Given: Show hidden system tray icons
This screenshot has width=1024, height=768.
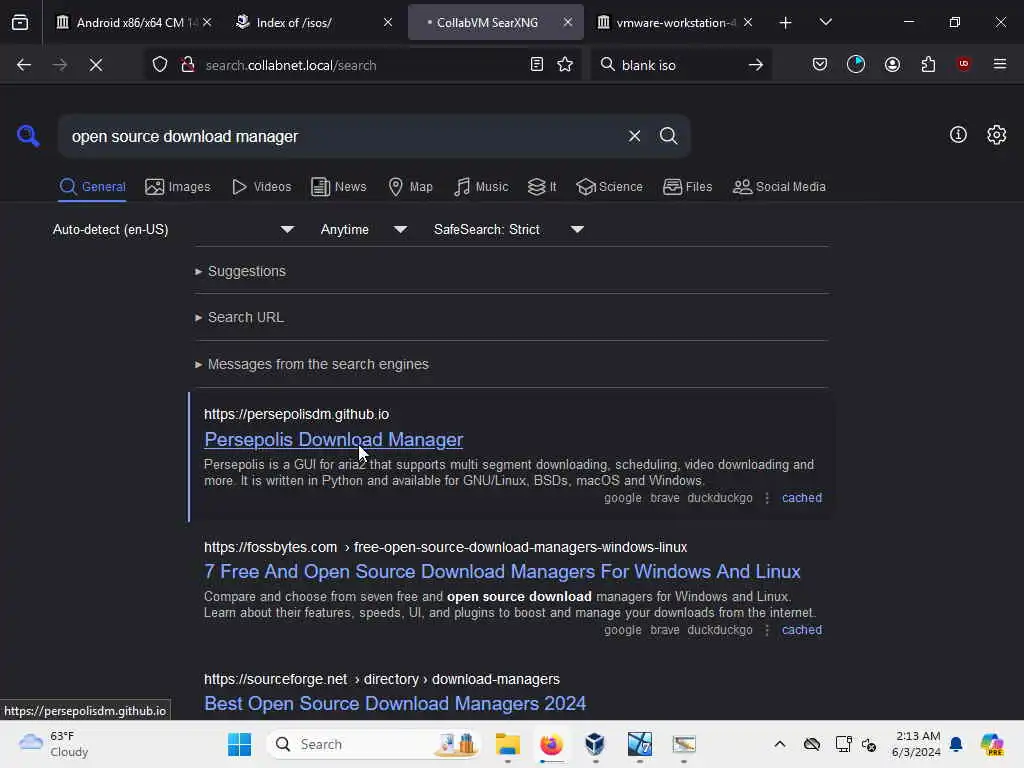Looking at the screenshot, I should (x=780, y=744).
